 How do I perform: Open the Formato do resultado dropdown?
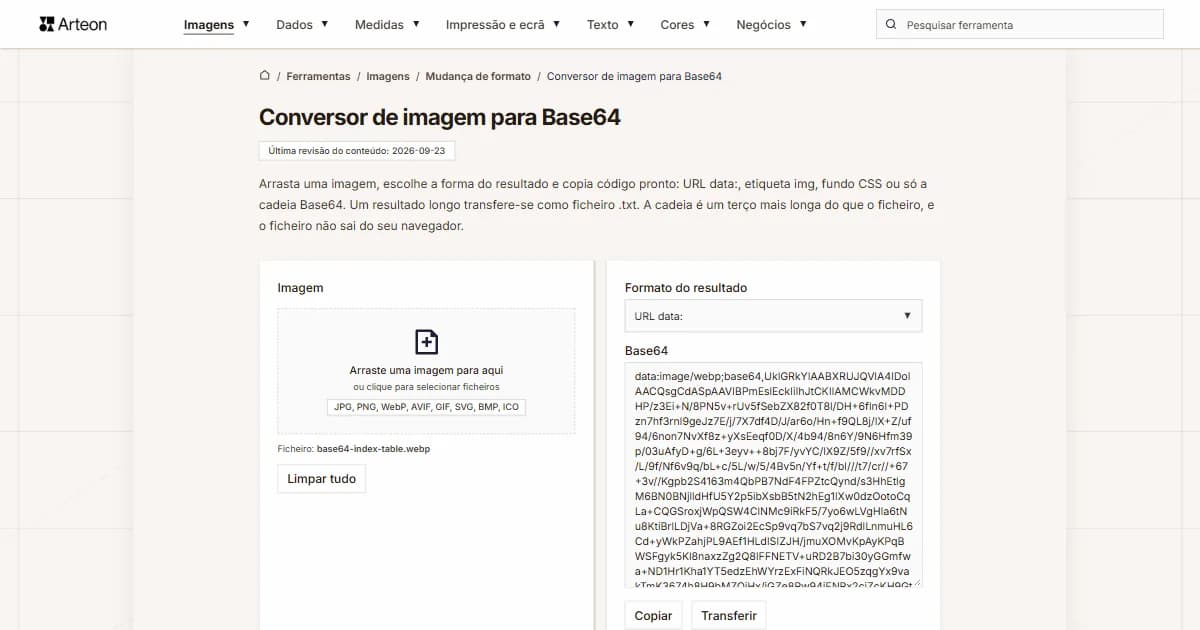[773, 316]
